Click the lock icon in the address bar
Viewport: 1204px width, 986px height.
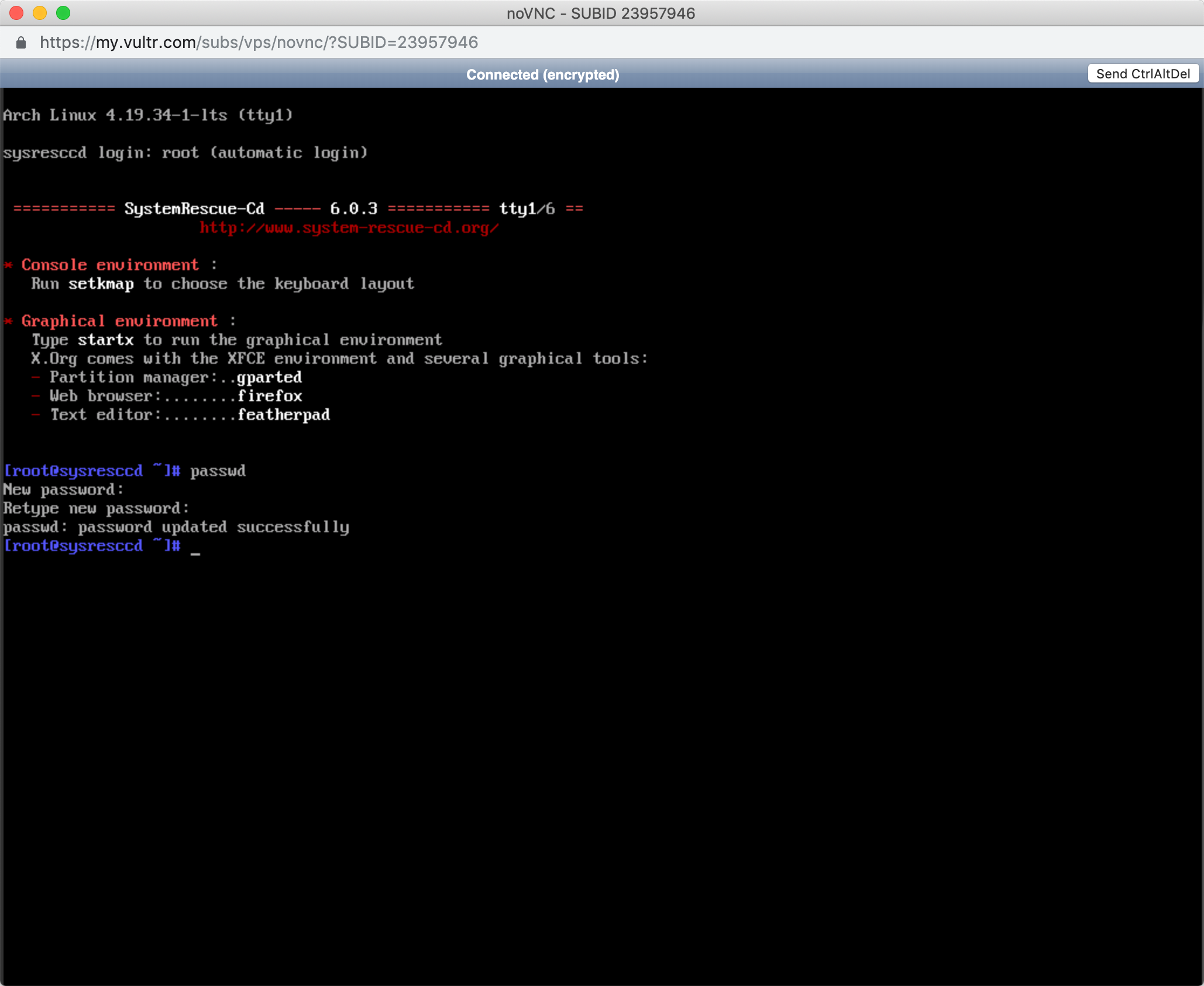(x=21, y=43)
